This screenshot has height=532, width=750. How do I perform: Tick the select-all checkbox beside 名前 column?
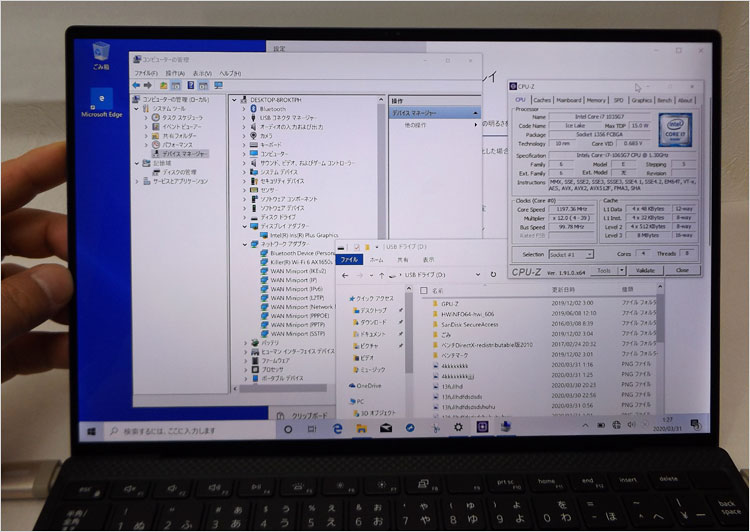tap(424, 289)
